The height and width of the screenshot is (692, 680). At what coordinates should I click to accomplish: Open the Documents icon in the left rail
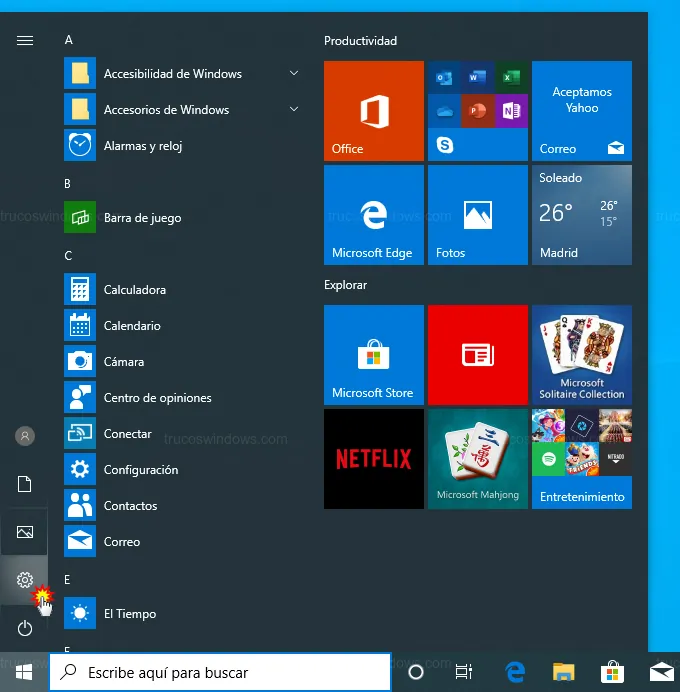pyautogui.click(x=25, y=484)
